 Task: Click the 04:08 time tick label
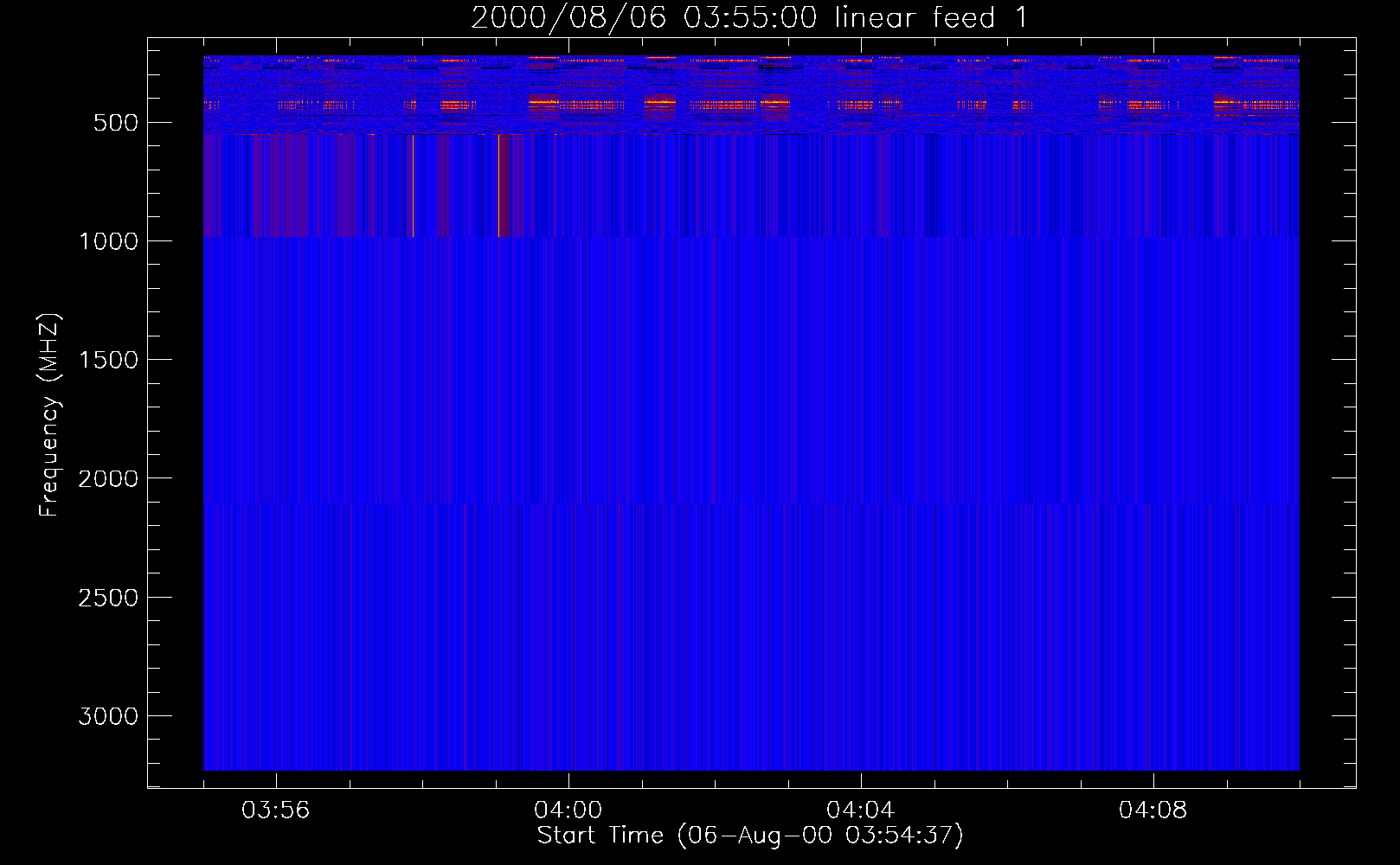pyautogui.click(x=1153, y=811)
